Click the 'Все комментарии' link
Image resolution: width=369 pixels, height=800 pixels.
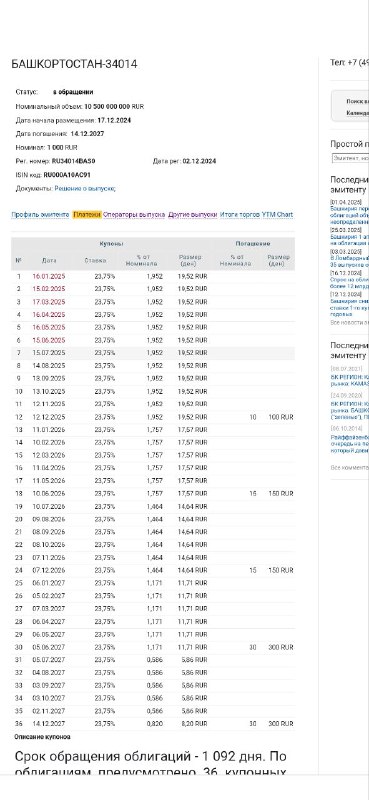[x=350, y=467]
